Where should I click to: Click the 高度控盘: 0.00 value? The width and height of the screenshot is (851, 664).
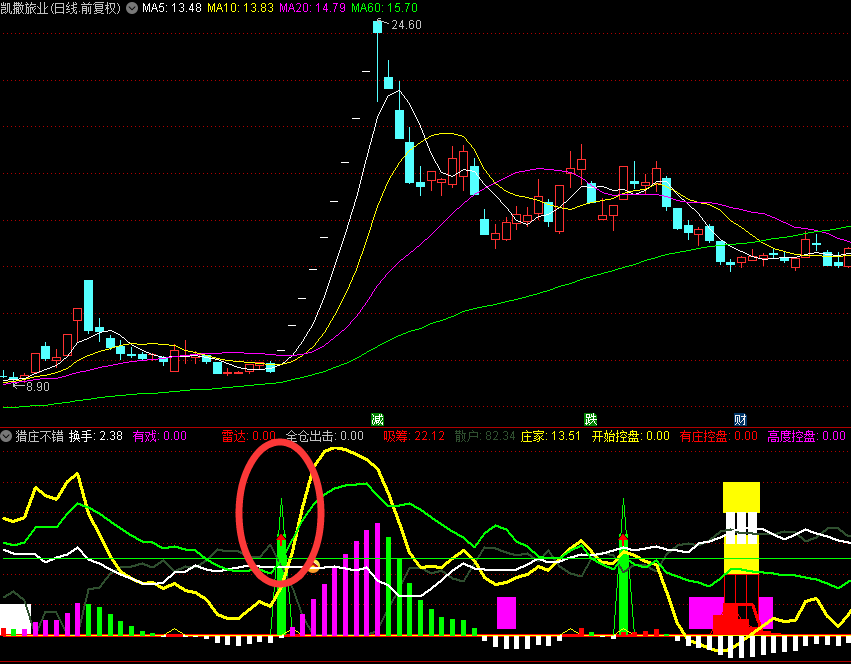coord(806,436)
